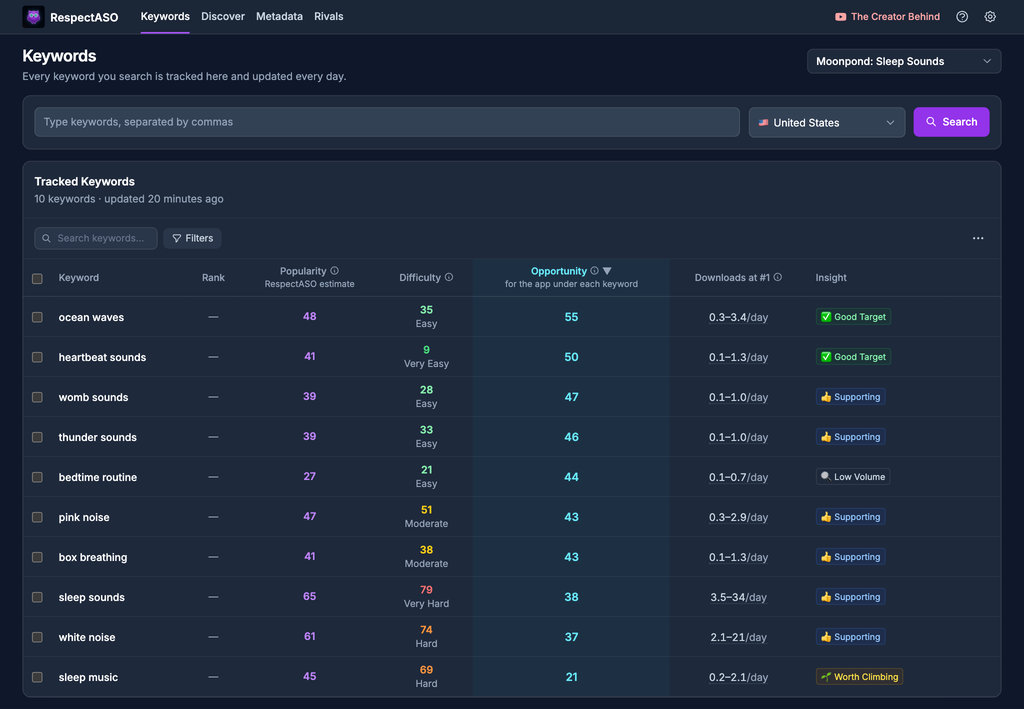Click the Popularity info icon
Image resolution: width=1024 pixels, height=709 pixels.
334,271
